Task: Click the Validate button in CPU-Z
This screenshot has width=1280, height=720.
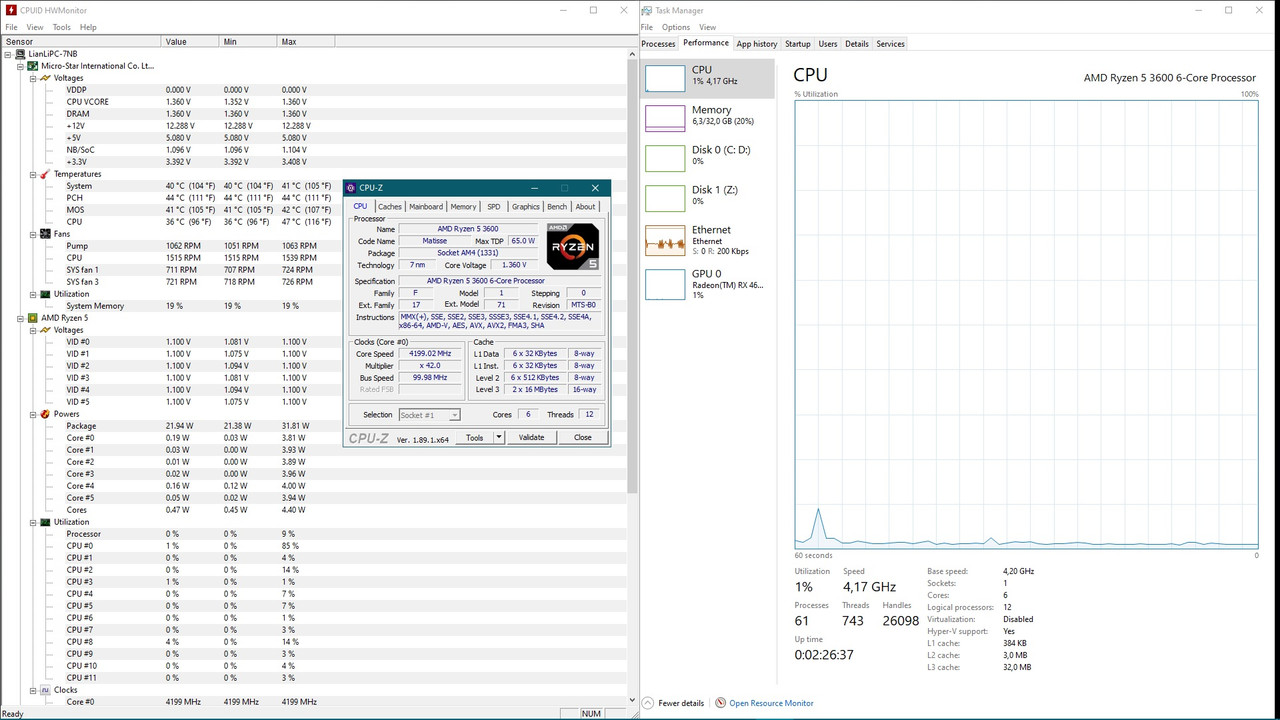Action: tap(532, 437)
